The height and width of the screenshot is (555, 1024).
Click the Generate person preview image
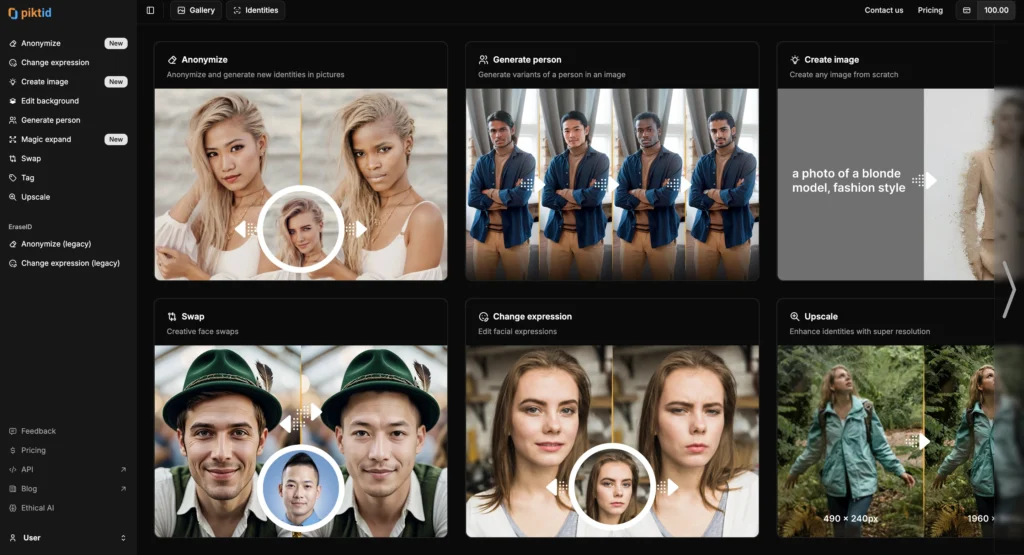coord(612,184)
